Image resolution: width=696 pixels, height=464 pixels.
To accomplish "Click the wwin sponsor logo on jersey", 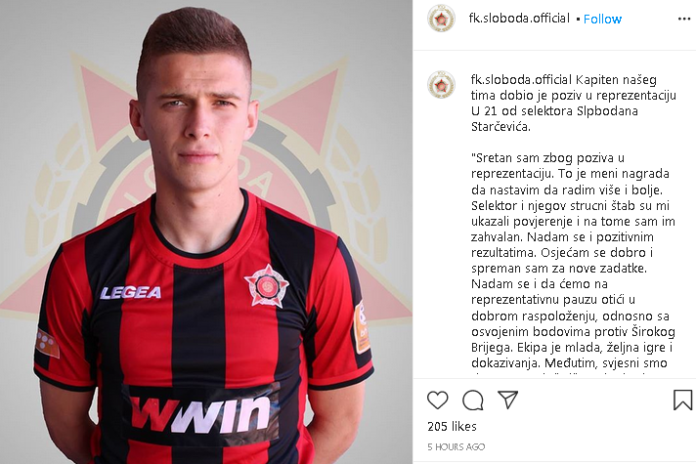I will (x=201, y=414).
